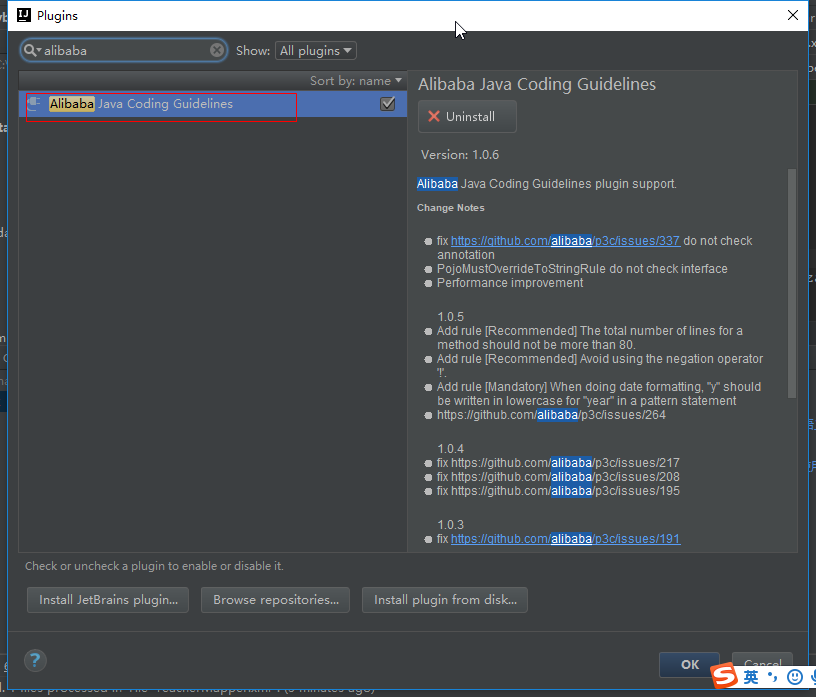
Task: Click the Sogou input icon in the system tray
Action: (723, 676)
